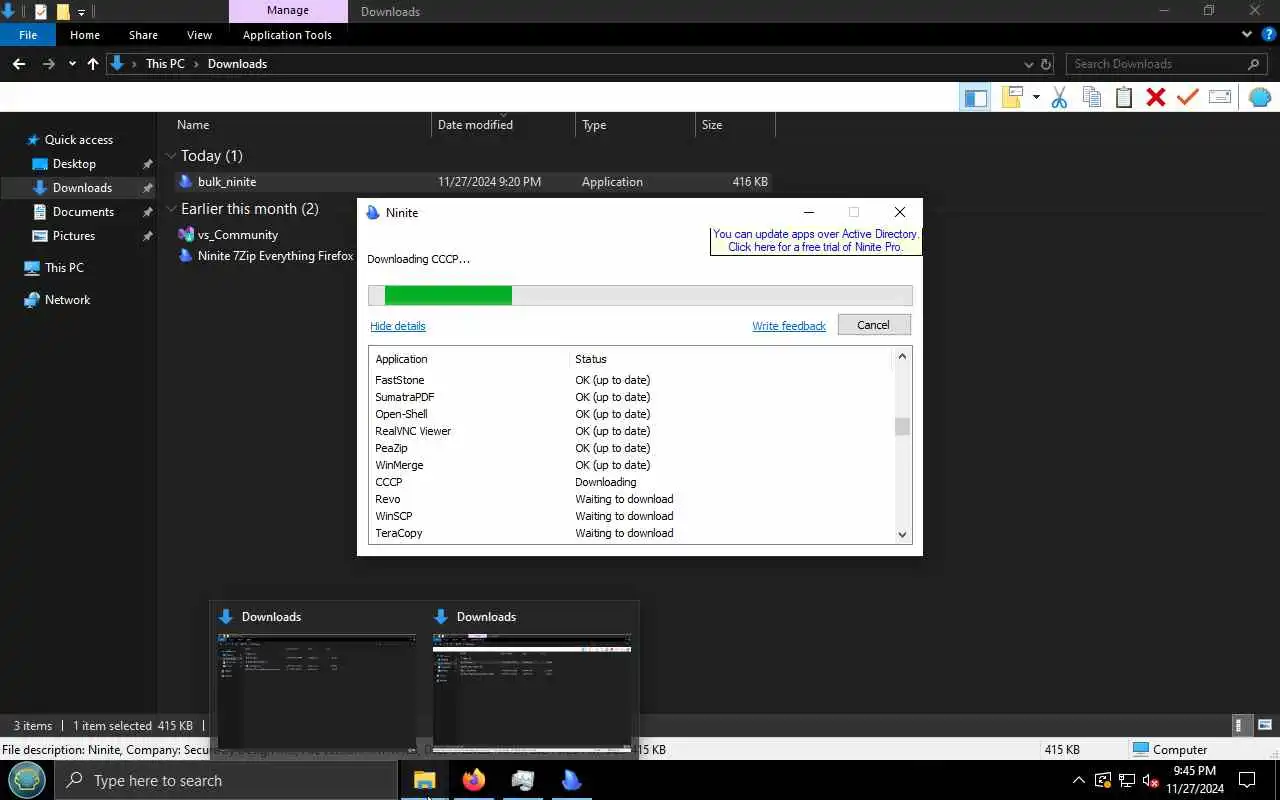Open Explorer help question mark icon
1280x800 pixels.
1269,35
